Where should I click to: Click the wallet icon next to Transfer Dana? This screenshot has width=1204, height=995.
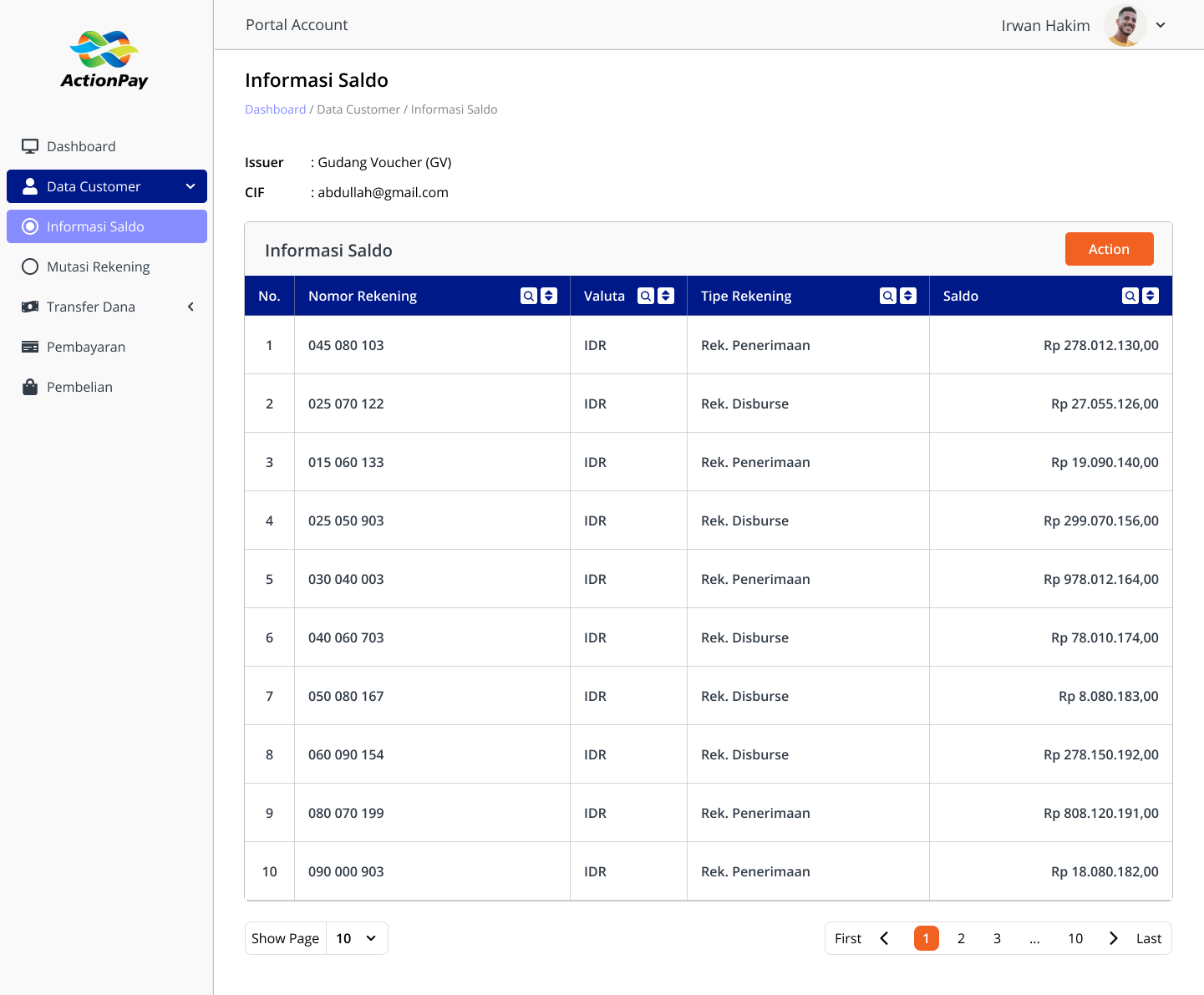pos(30,307)
